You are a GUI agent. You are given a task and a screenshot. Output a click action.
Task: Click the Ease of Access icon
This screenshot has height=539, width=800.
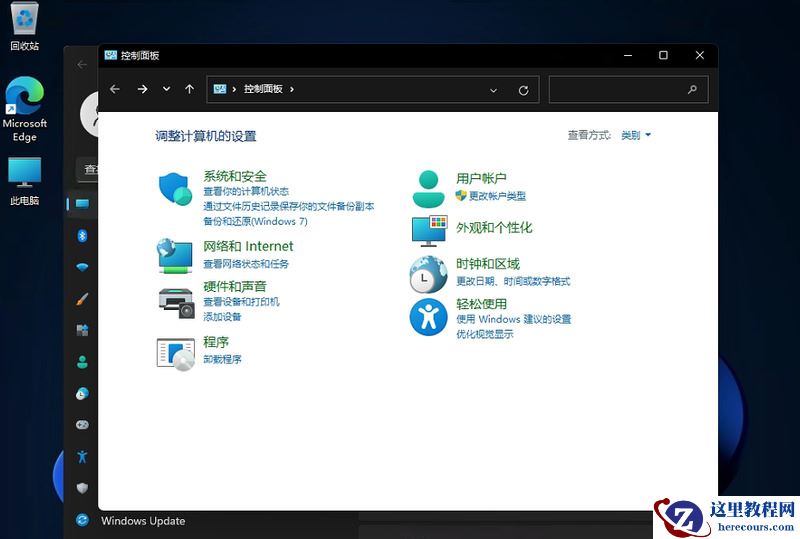coord(429,317)
